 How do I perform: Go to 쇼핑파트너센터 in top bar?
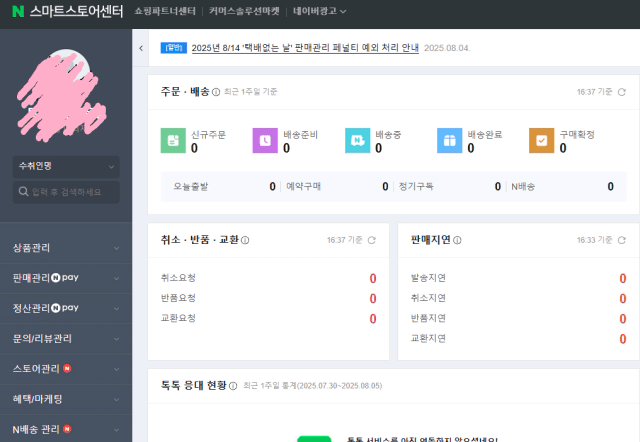point(165,11)
